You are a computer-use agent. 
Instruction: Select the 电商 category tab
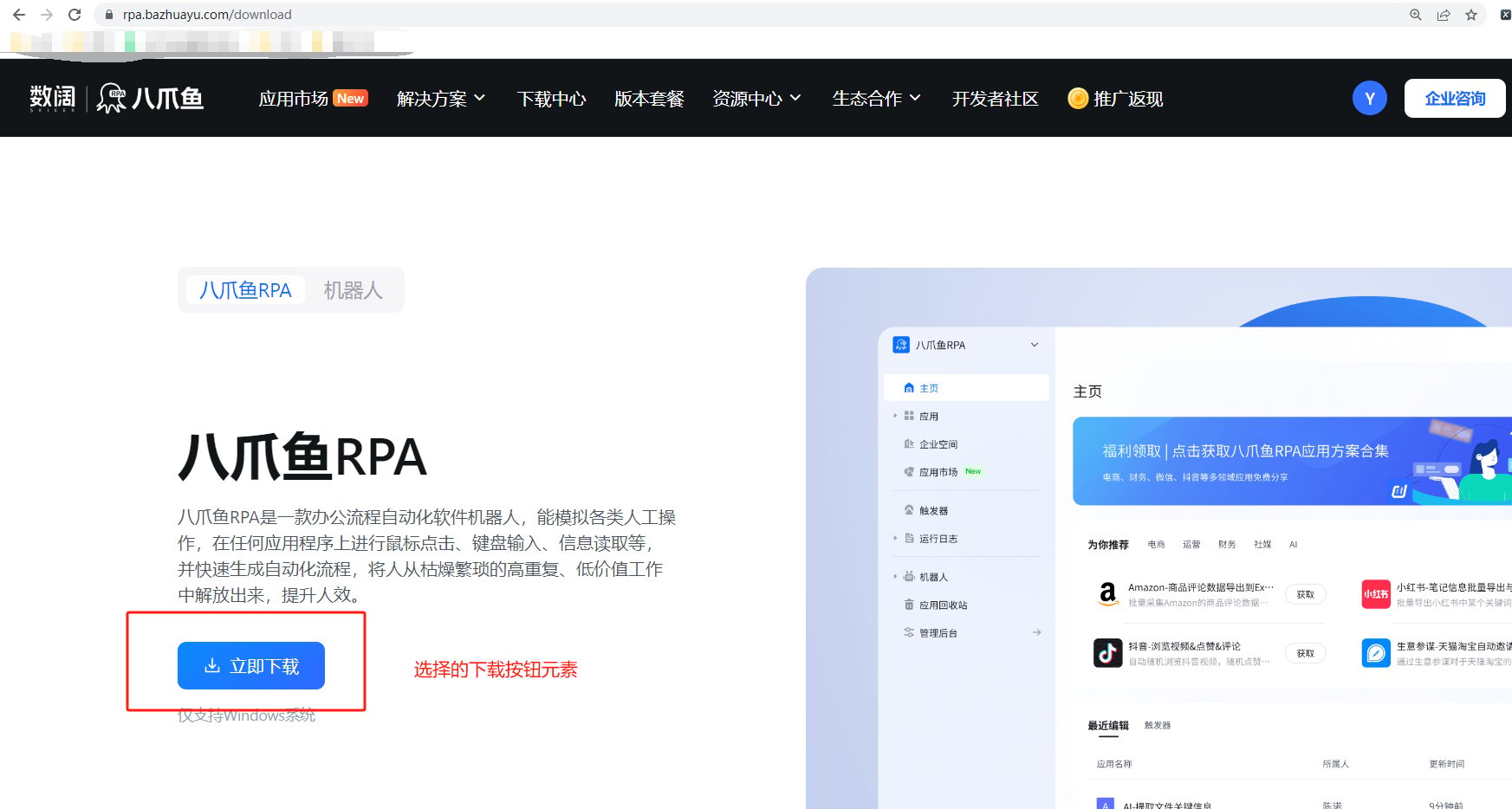1157,545
